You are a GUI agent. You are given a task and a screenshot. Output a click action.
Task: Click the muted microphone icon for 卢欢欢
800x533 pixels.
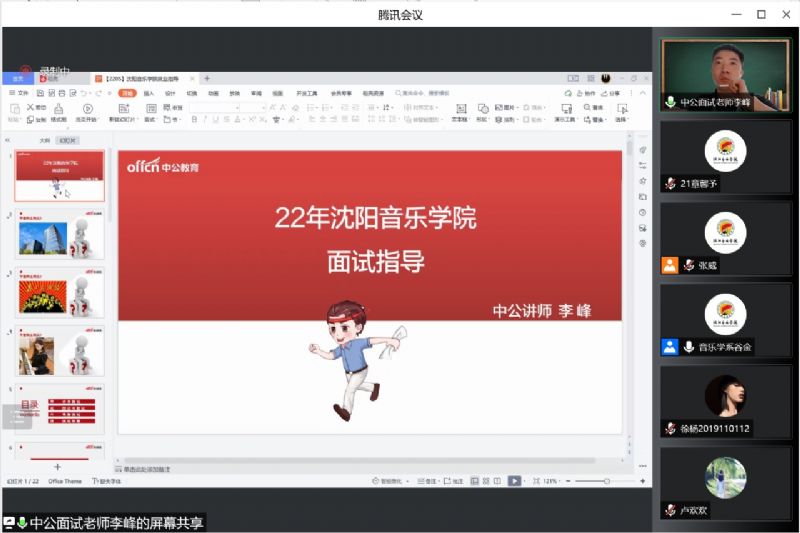[x=671, y=510]
